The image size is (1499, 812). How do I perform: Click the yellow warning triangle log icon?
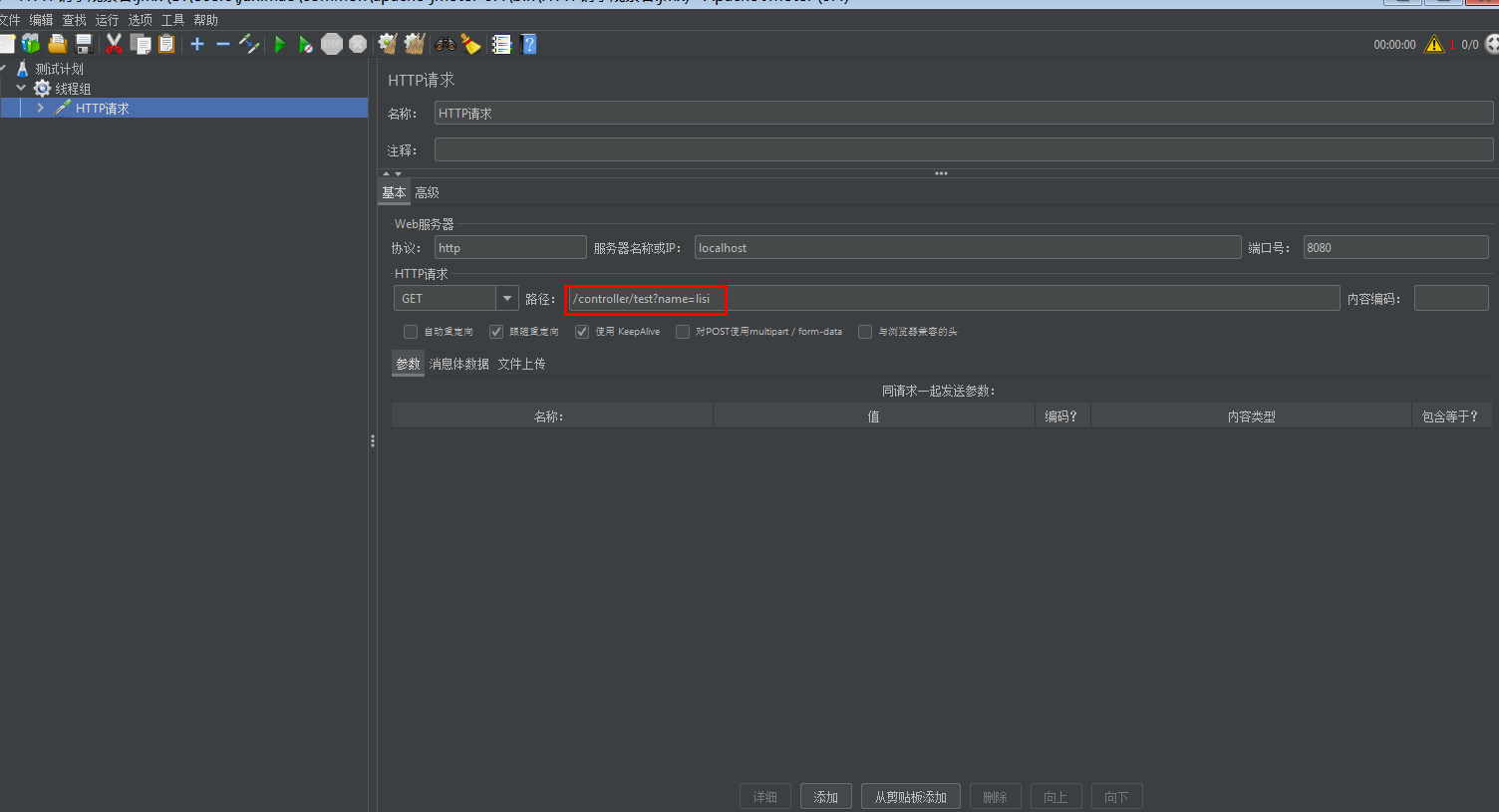(x=1434, y=44)
